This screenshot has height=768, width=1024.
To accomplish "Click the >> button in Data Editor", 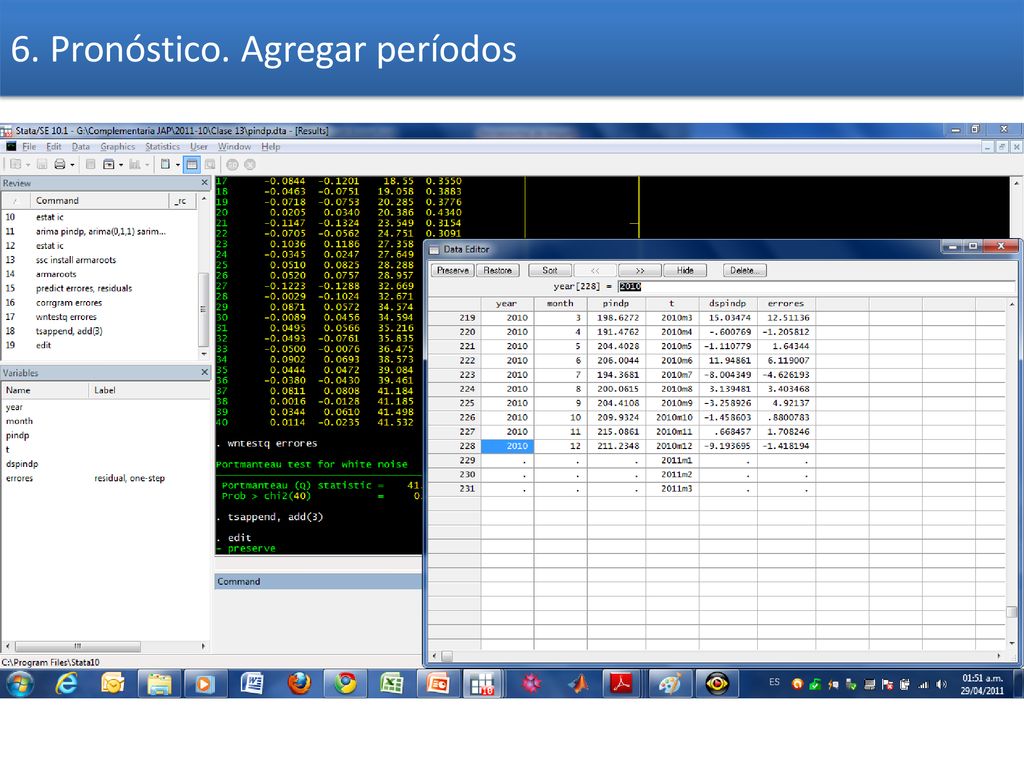I will pos(640,270).
